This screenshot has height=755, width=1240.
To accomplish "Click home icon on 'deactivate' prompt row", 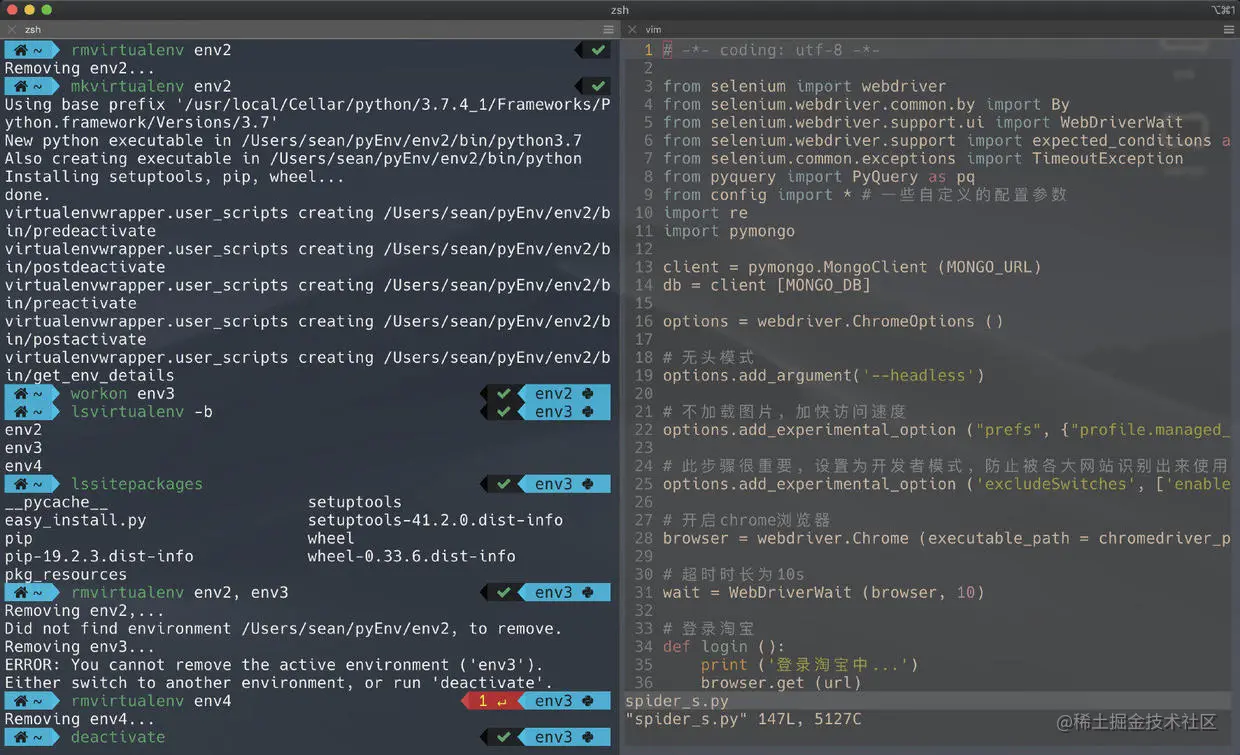I will pos(20,737).
